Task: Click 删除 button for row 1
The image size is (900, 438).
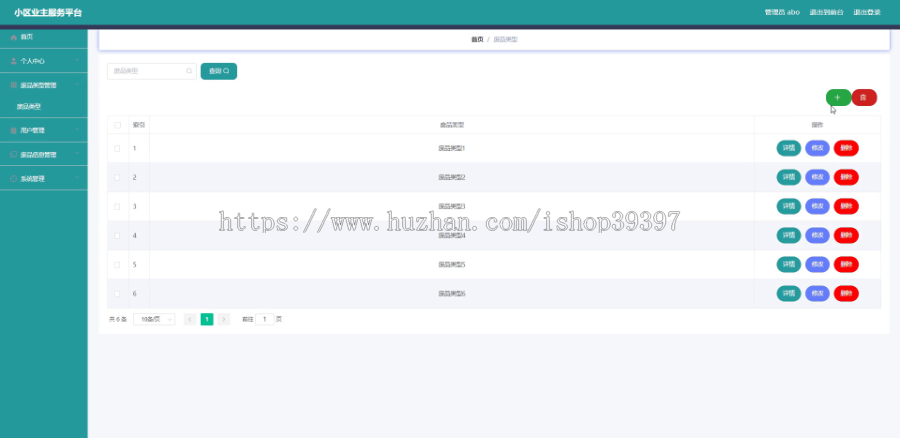Action: pyautogui.click(x=846, y=148)
